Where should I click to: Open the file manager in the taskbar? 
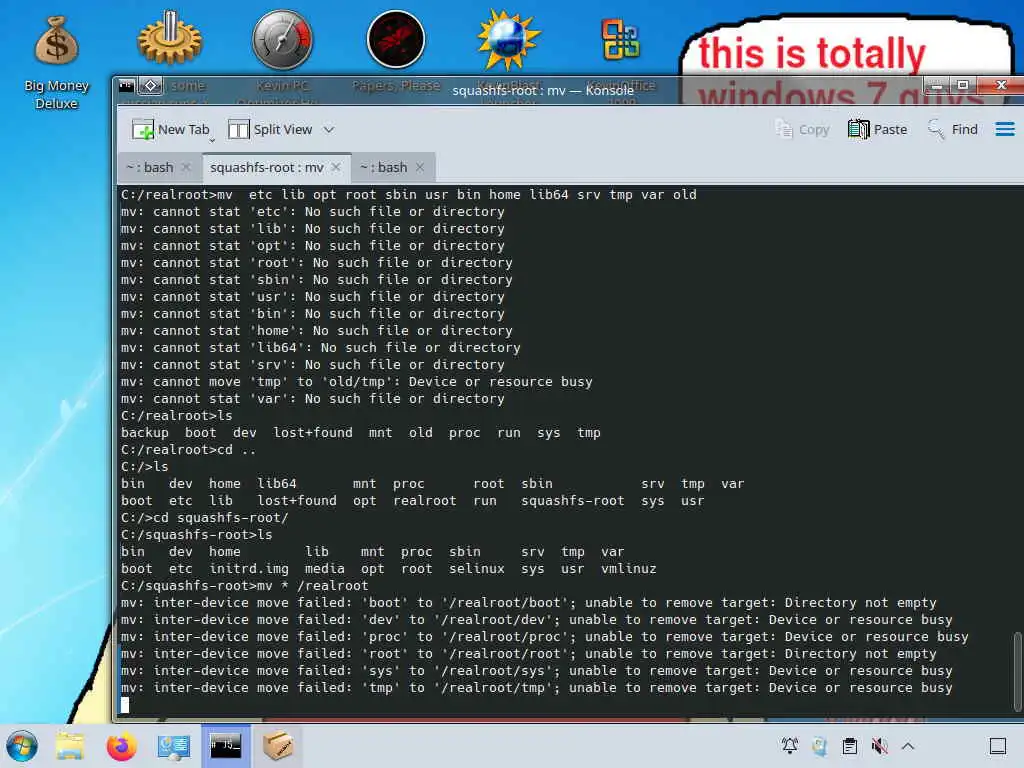pos(70,746)
